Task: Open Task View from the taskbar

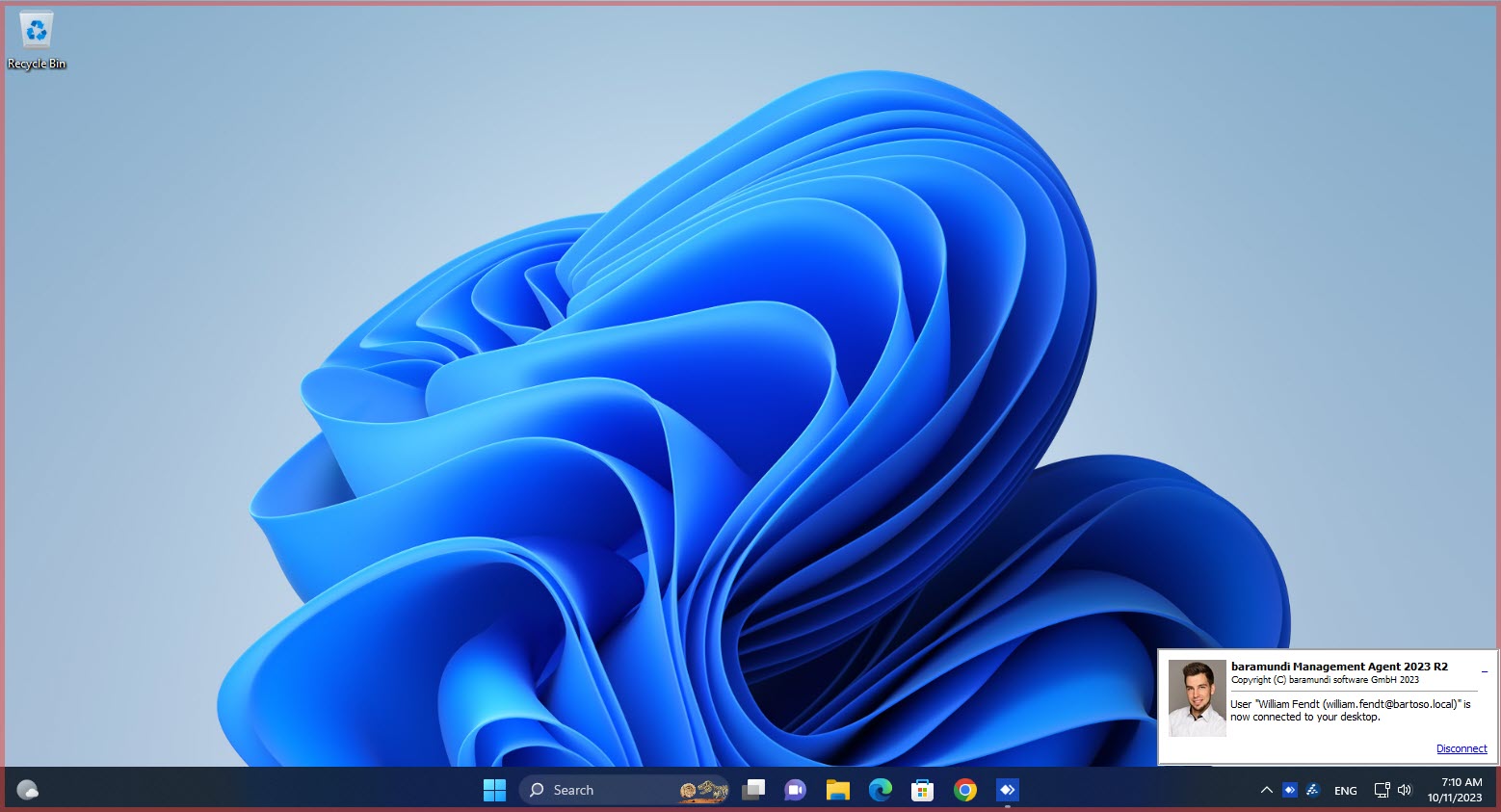Action: pyautogui.click(x=753, y=790)
